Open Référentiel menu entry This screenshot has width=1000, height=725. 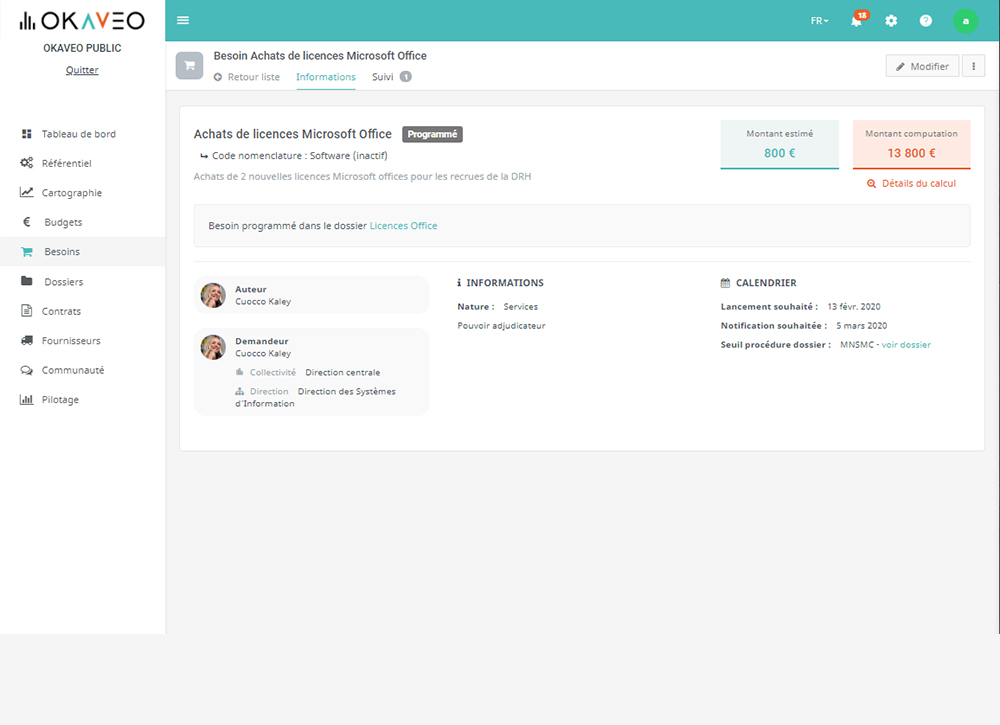(82, 163)
